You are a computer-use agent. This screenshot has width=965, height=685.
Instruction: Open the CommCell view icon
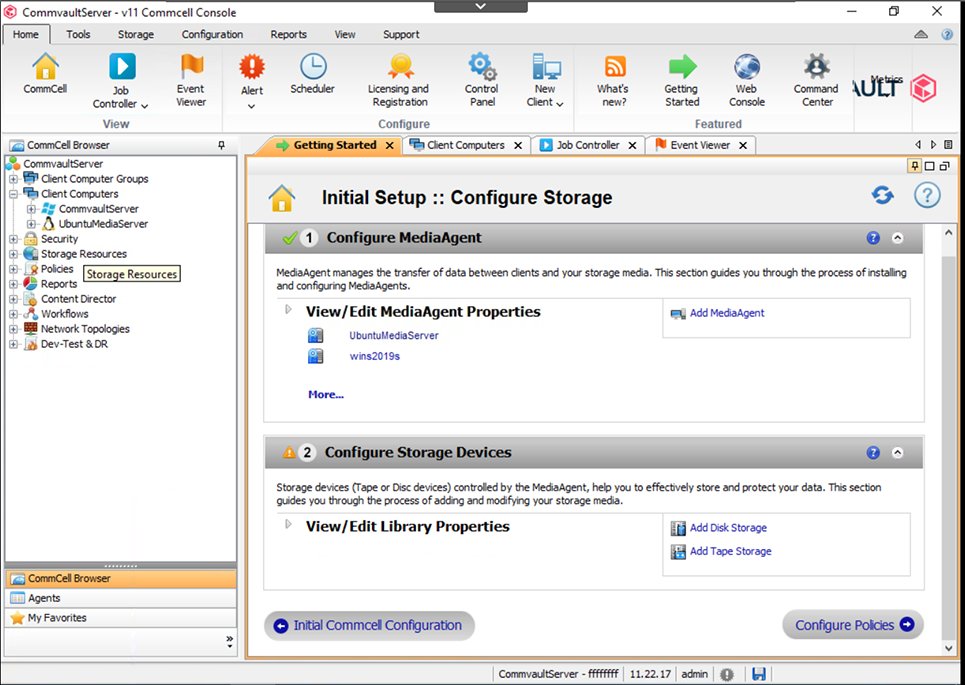46,66
